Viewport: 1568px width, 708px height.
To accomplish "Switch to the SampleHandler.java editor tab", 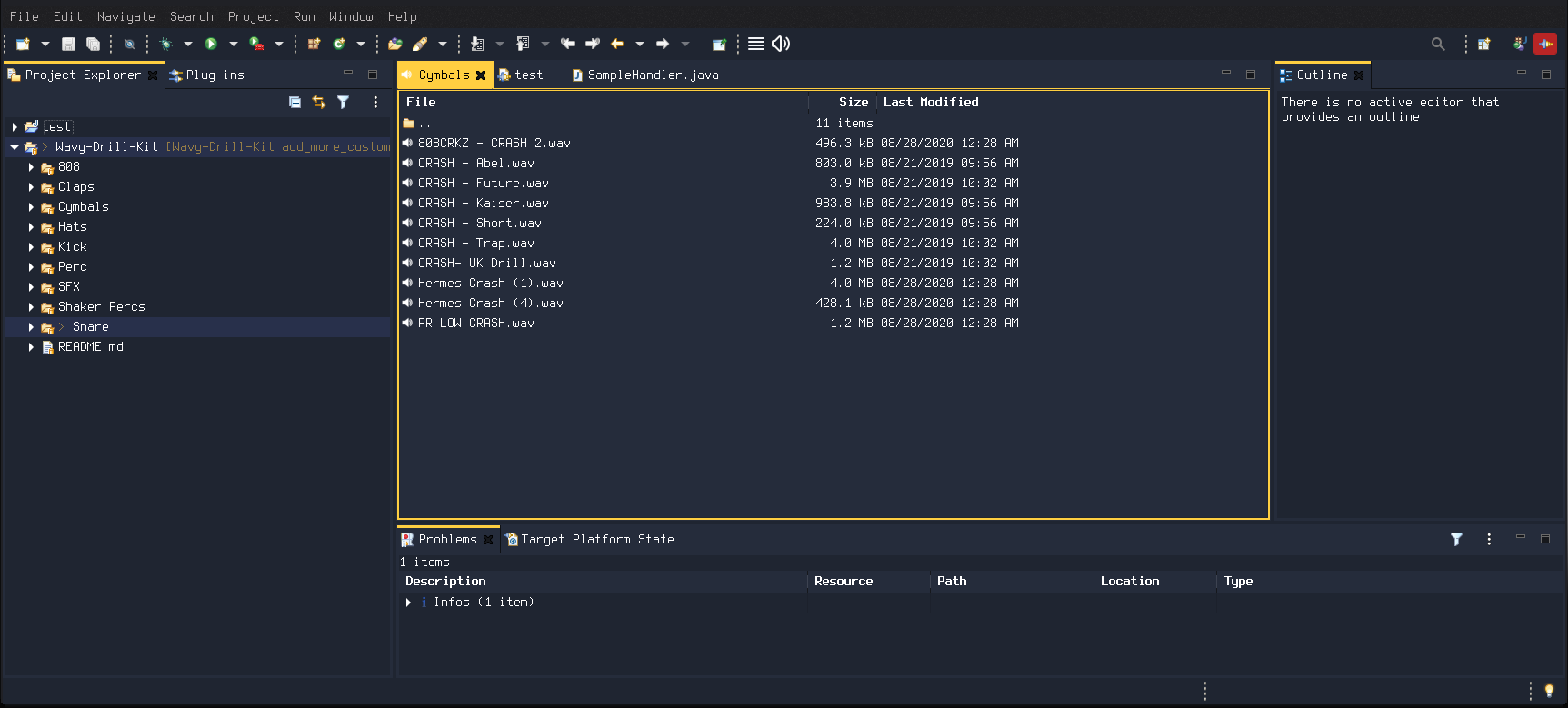I will [x=645, y=75].
